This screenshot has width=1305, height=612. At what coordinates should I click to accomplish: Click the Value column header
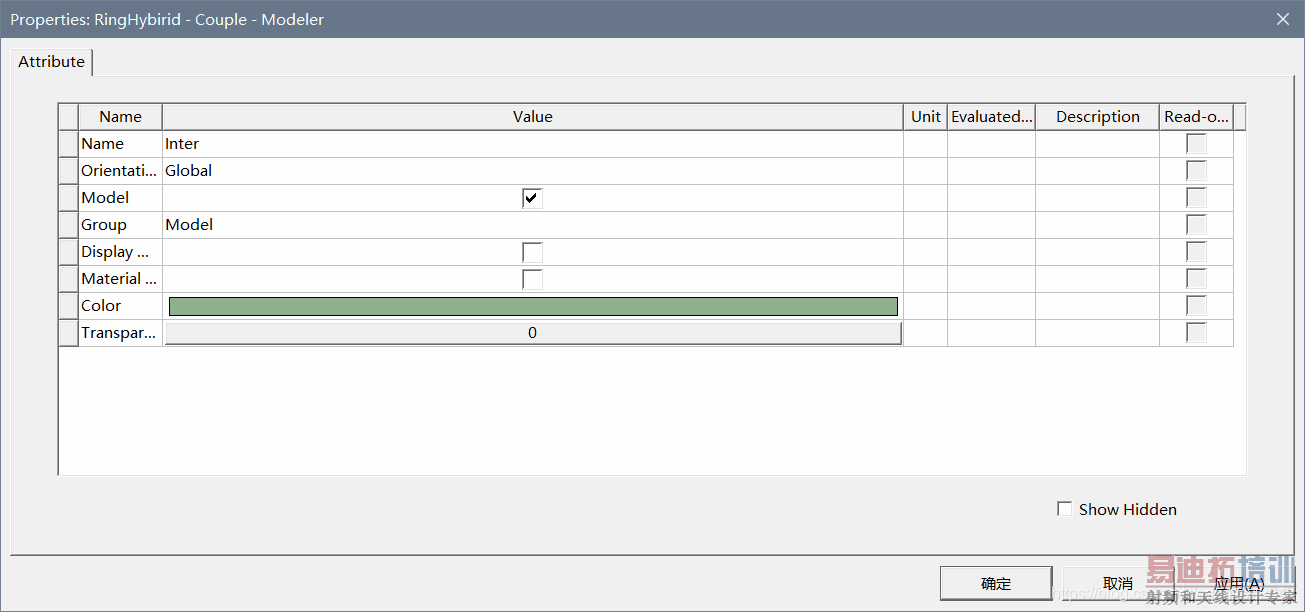point(532,117)
